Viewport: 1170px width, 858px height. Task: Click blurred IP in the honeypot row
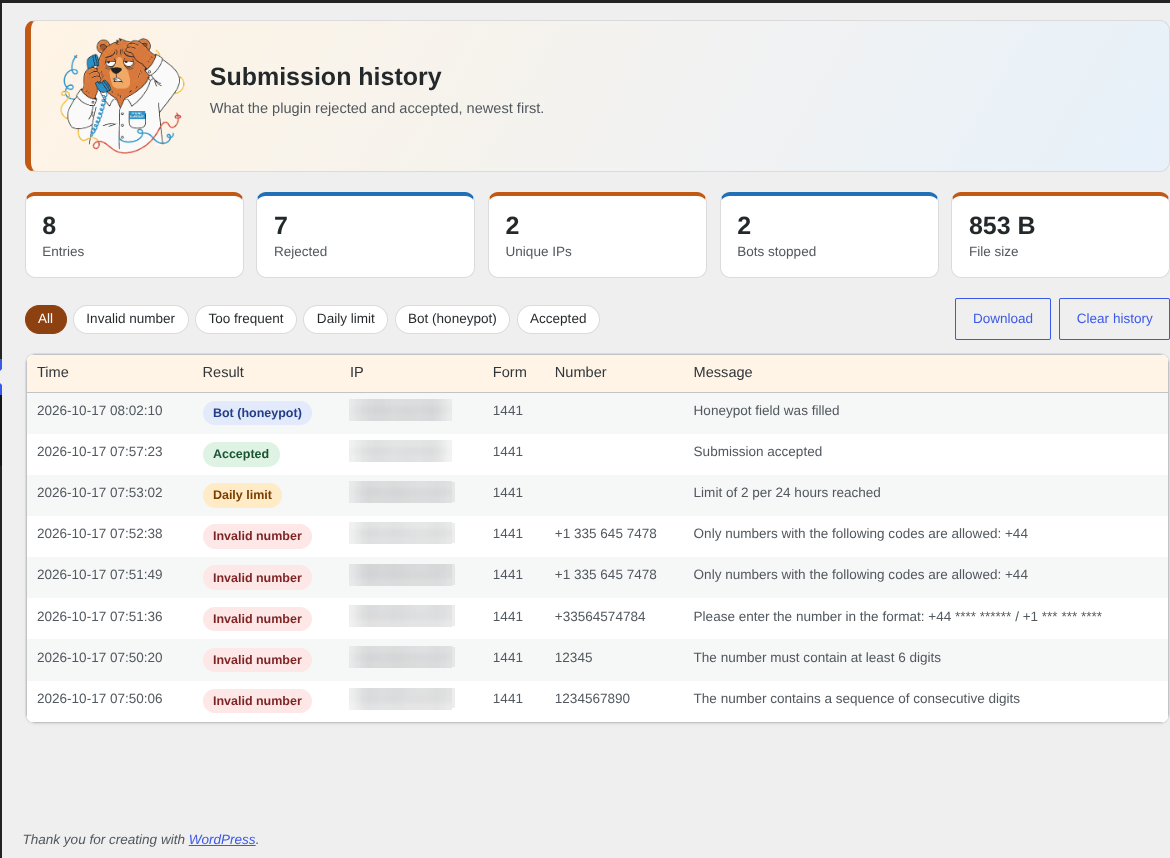click(401, 410)
